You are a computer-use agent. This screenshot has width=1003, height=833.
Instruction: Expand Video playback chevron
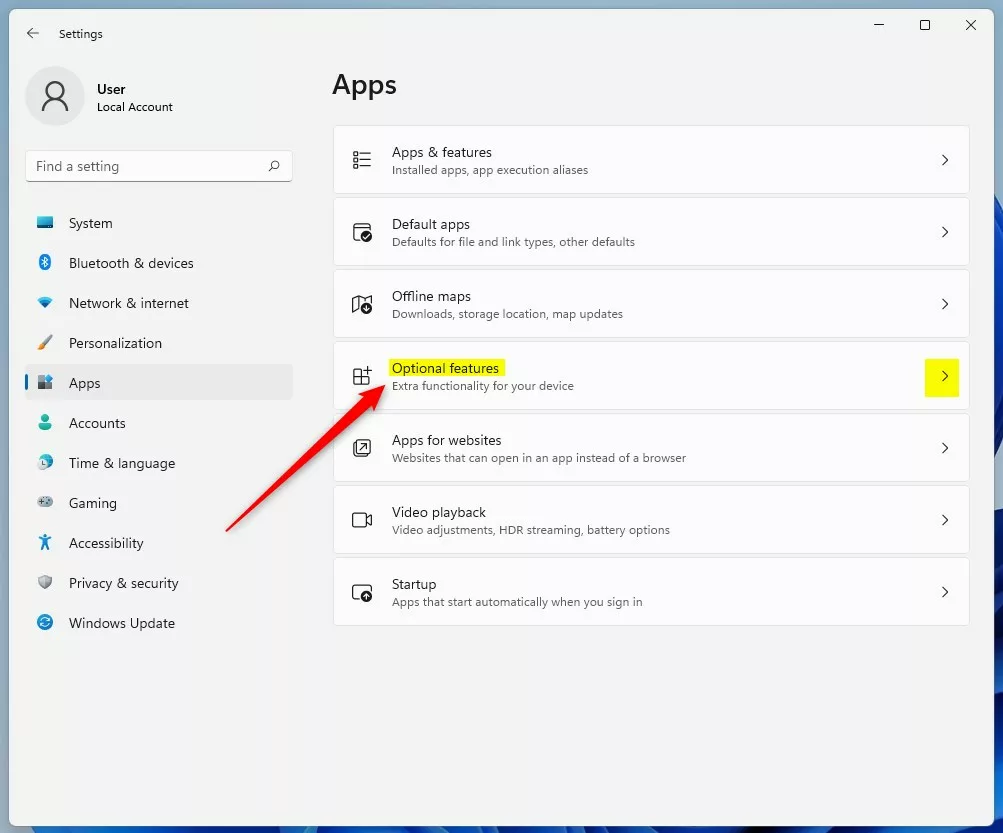tap(945, 520)
